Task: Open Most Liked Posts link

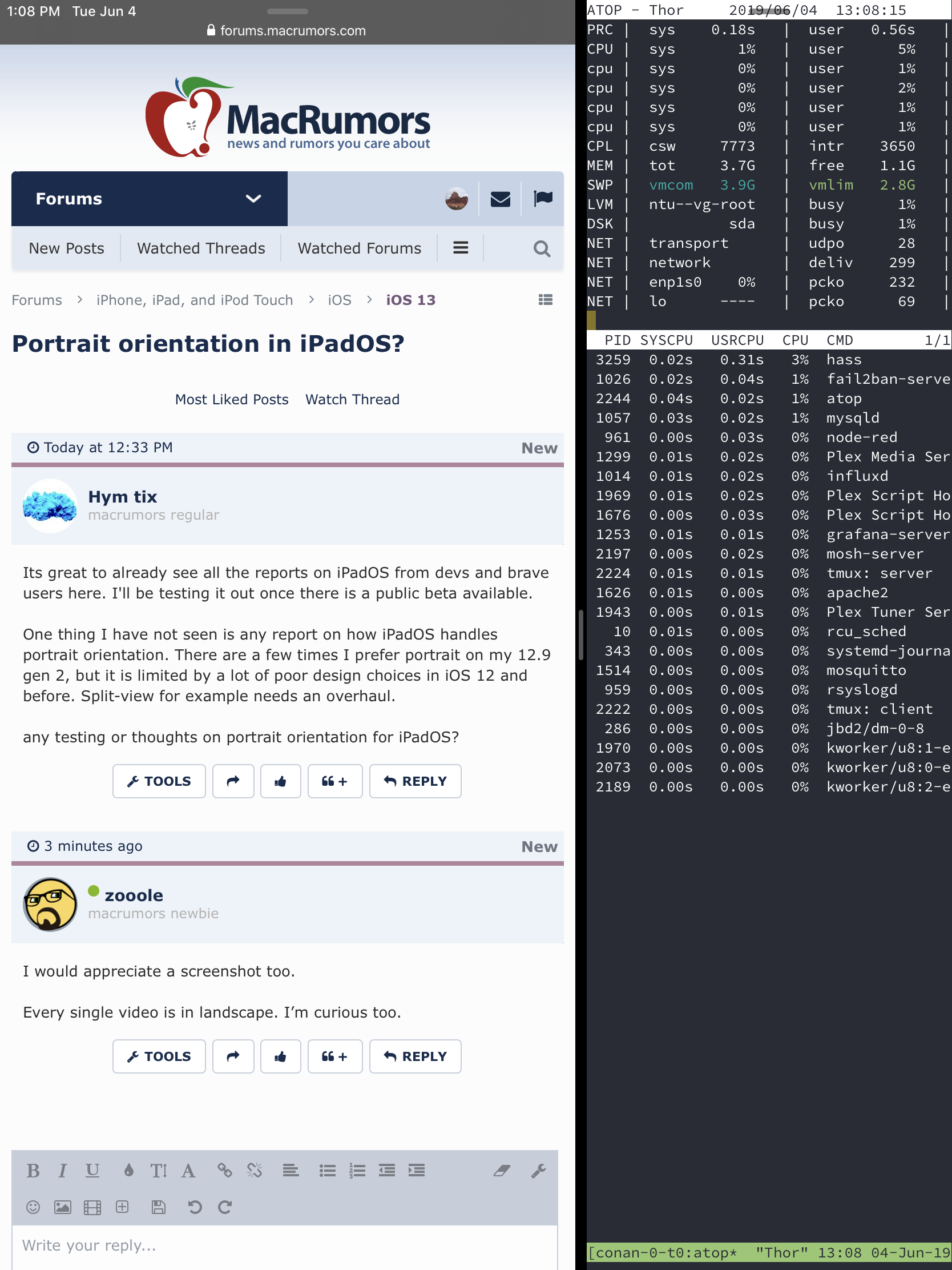Action: [232, 400]
